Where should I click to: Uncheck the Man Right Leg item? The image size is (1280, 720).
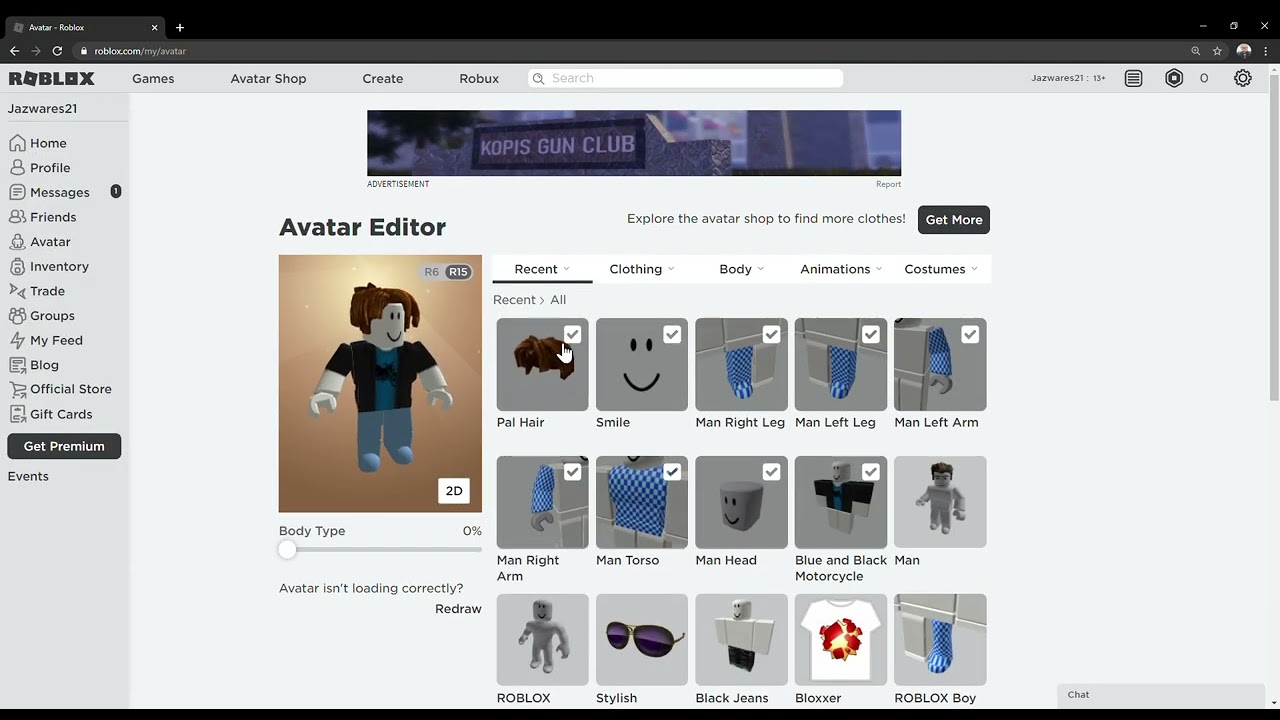point(771,334)
